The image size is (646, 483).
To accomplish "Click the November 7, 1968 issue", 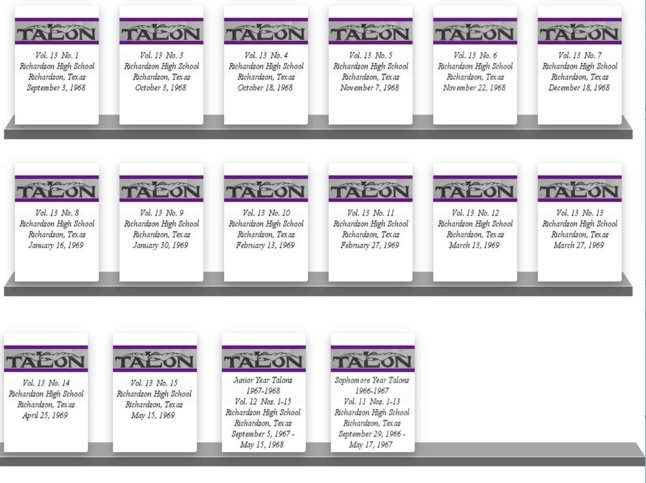I will click(370, 72).
